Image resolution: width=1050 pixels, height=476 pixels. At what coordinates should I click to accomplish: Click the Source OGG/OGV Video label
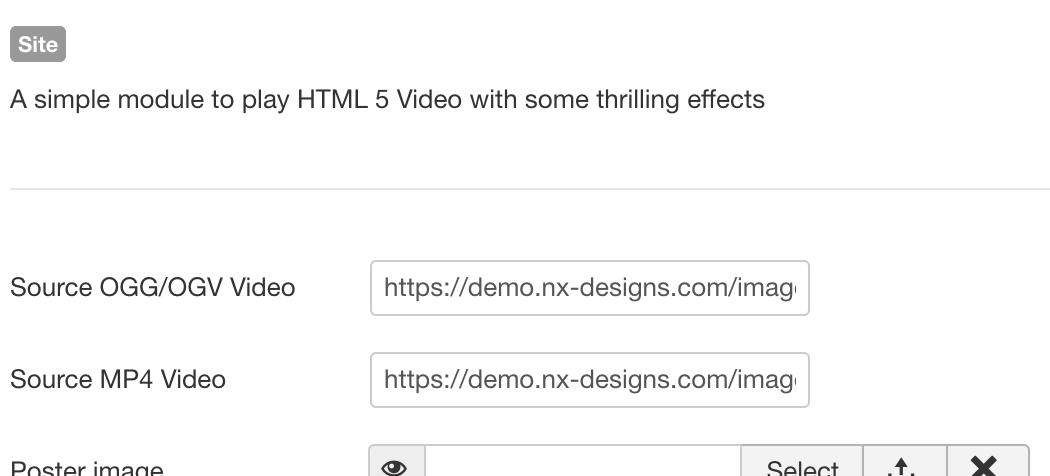click(153, 288)
